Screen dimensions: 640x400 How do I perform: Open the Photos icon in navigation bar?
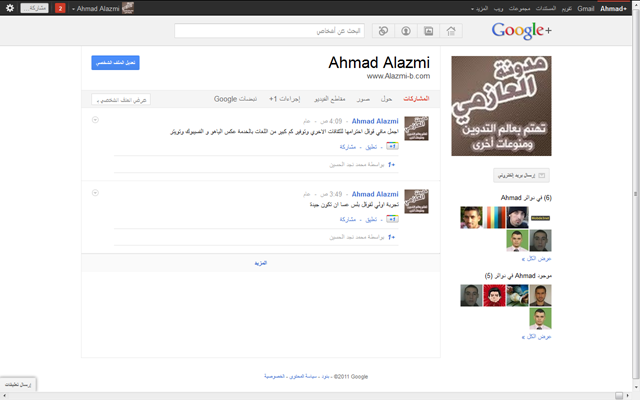pos(429,31)
